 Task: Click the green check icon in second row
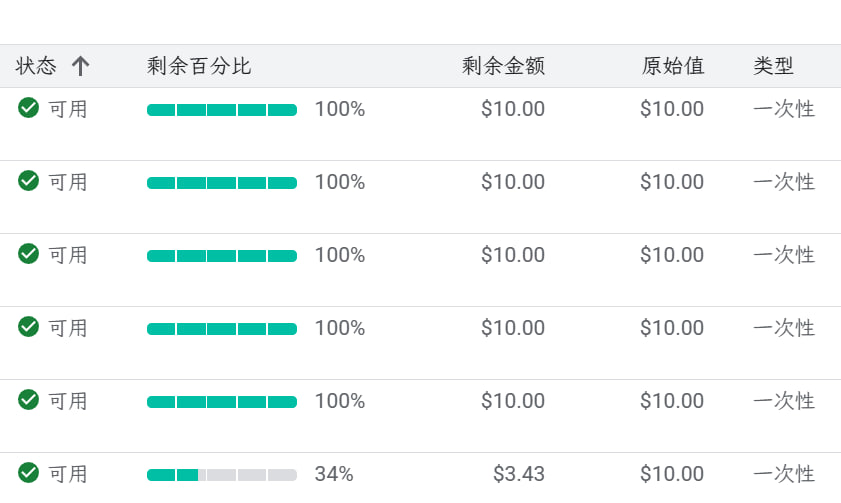28,181
